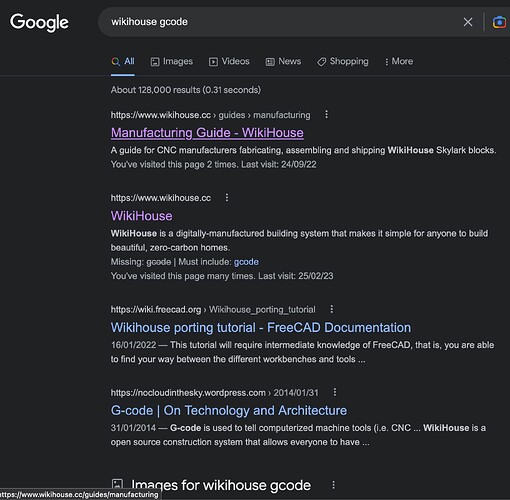Open the More tabs dropdown
This screenshot has height=500, width=510.
point(399,61)
